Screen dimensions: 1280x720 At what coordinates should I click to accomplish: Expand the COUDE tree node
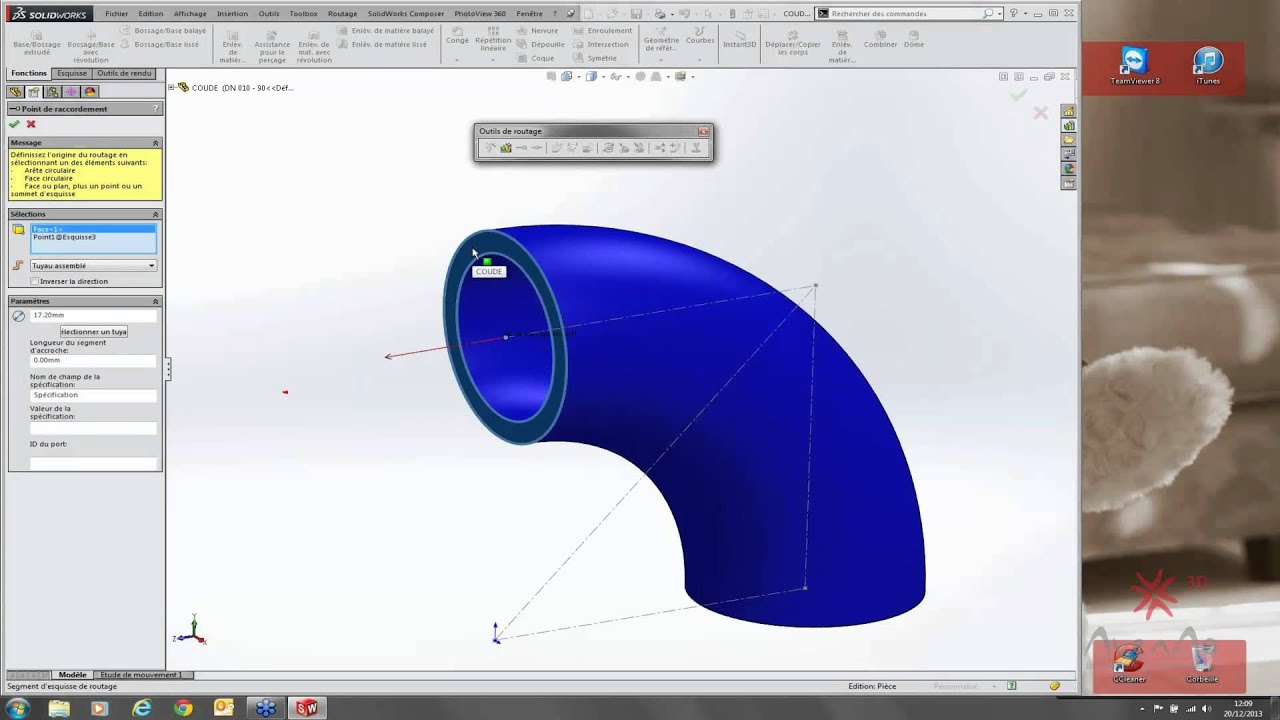coord(171,87)
